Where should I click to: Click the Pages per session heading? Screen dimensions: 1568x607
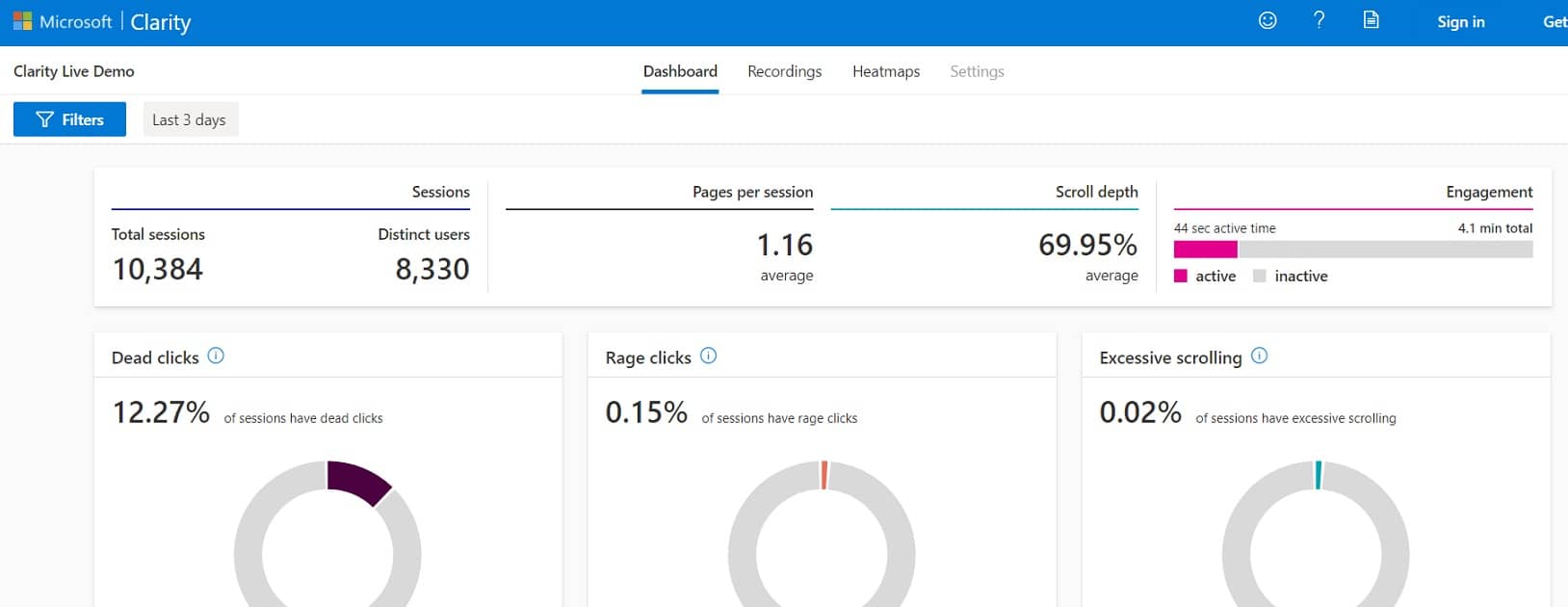[753, 192]
